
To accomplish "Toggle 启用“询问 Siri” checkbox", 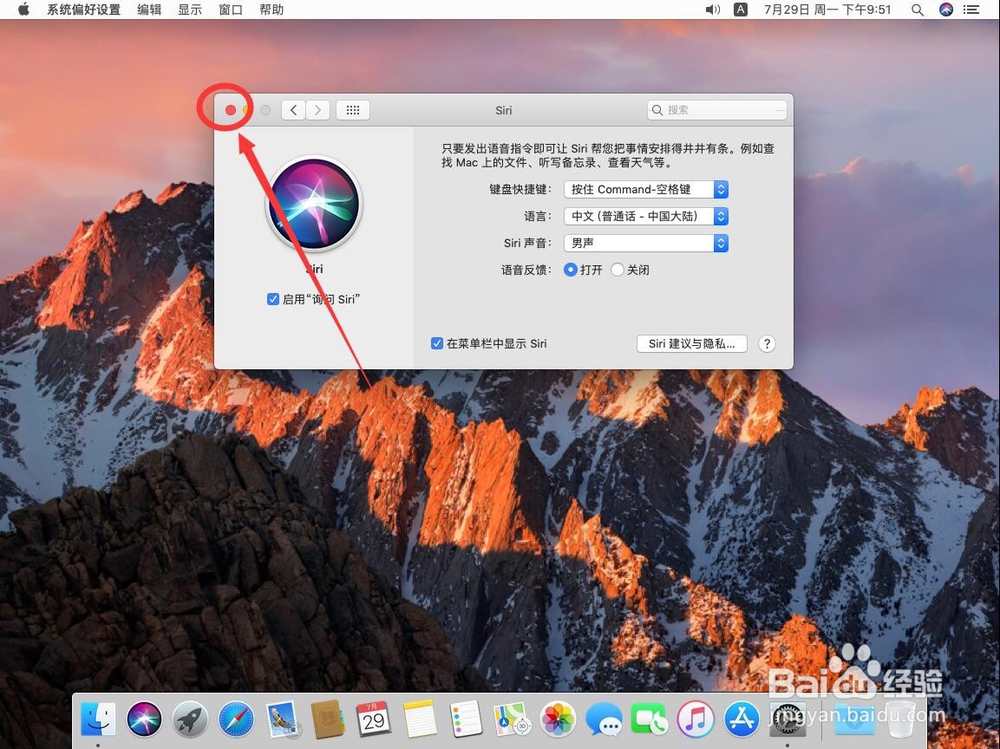I will click(x=273, y=299).
